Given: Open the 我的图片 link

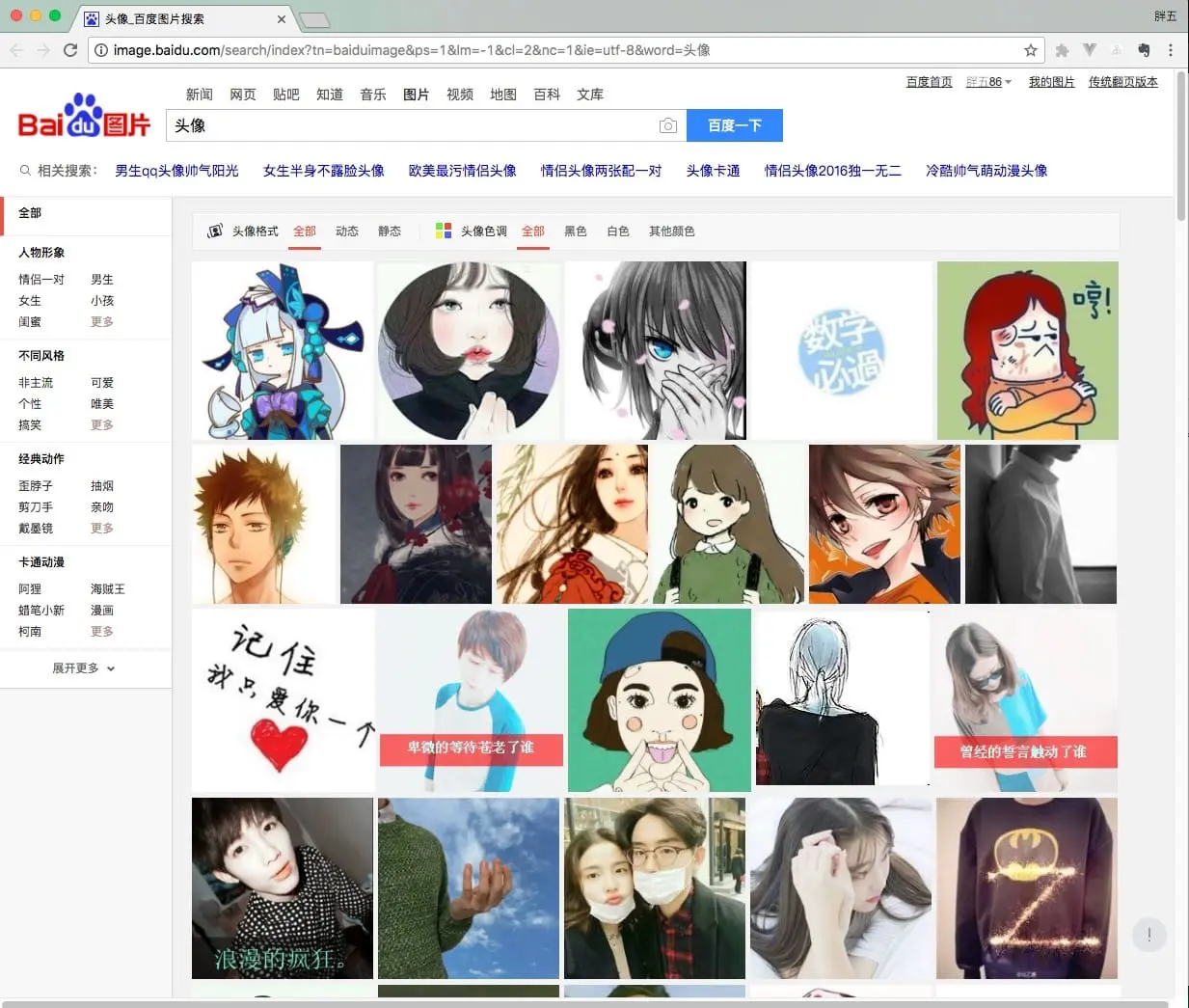Looking at the screenshot, I should click(x=1052, y=82).
